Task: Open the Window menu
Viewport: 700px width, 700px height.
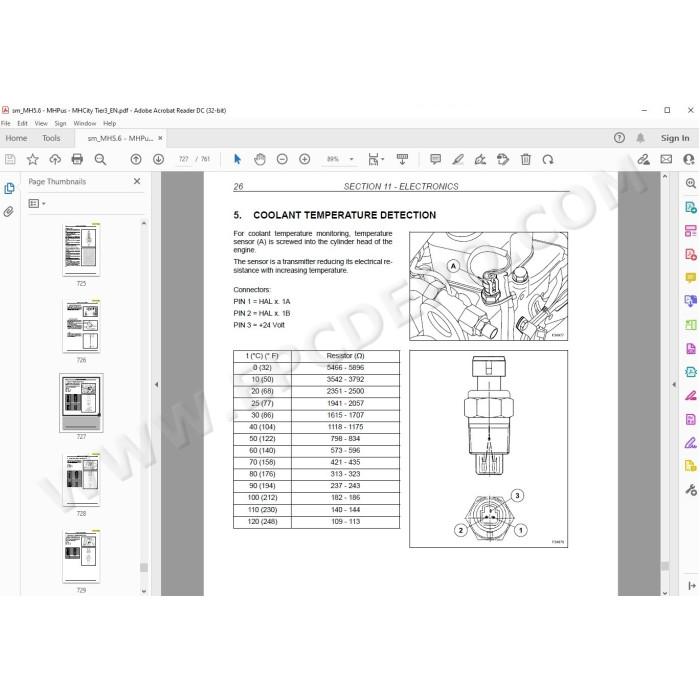Action: [x=85, y=123]
